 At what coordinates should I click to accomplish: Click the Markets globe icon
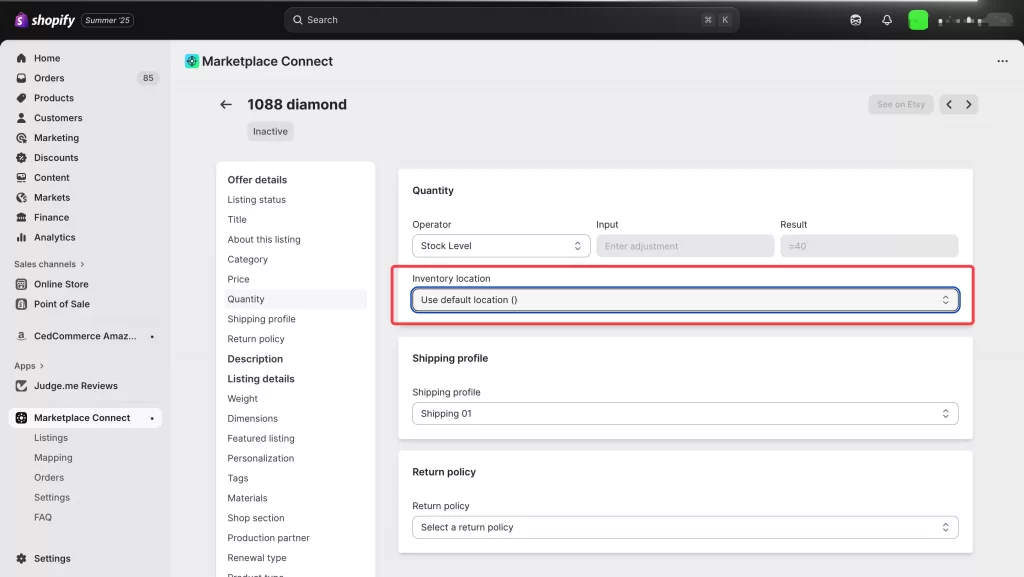(22, 198)
